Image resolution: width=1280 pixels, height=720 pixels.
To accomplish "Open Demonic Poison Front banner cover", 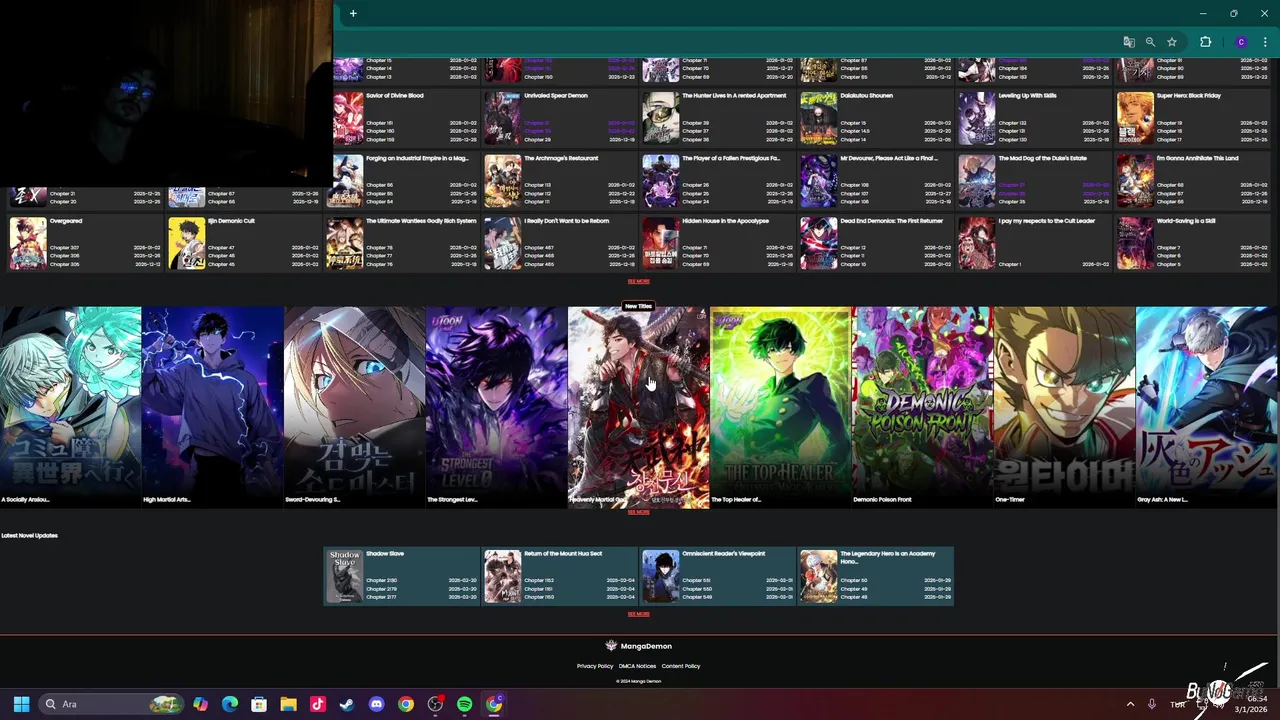I will 922,407.
